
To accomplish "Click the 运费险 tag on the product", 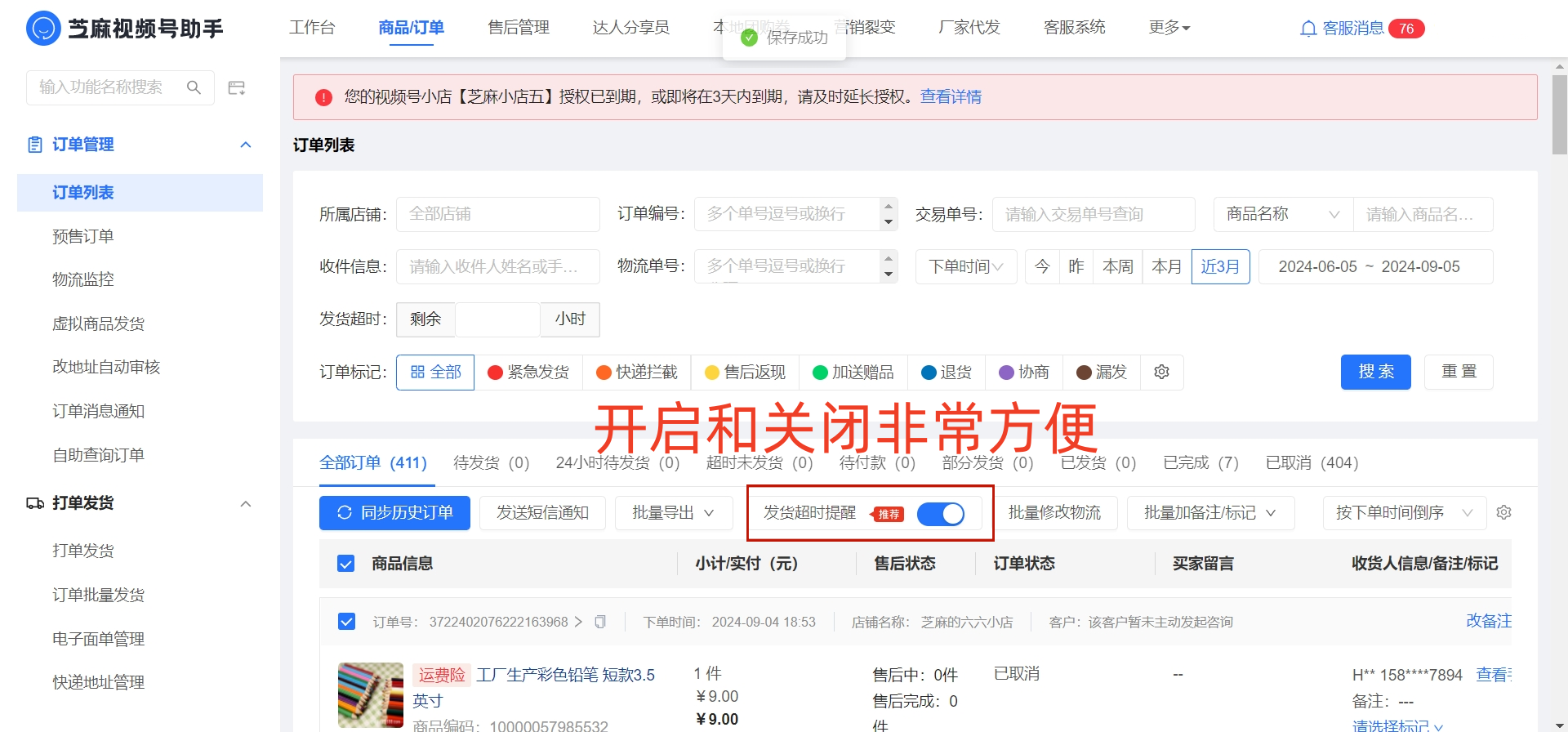I will pyautogui.click(x=441, y=675).
